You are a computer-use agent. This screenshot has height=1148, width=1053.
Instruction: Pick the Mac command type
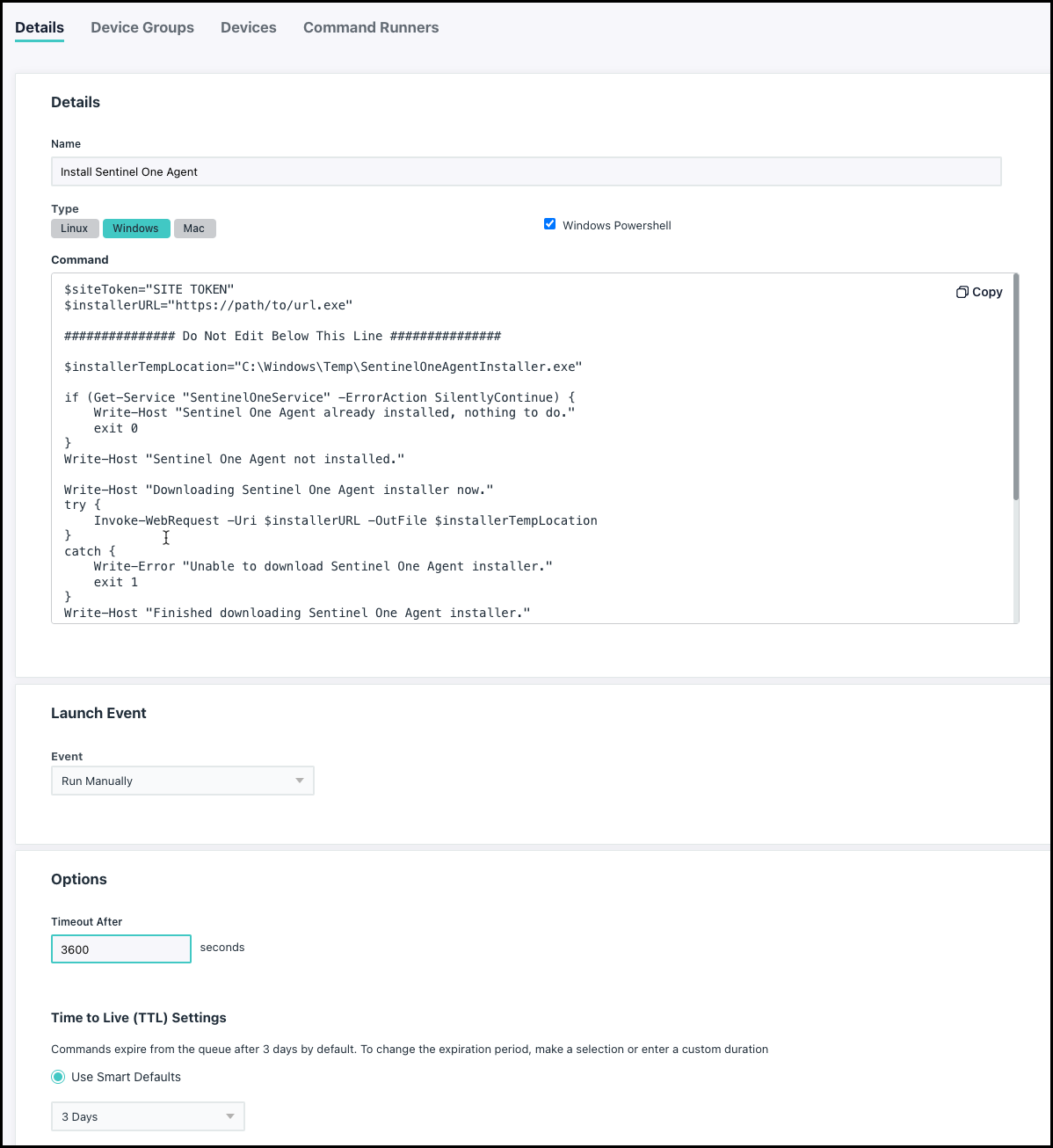point(194,229)
